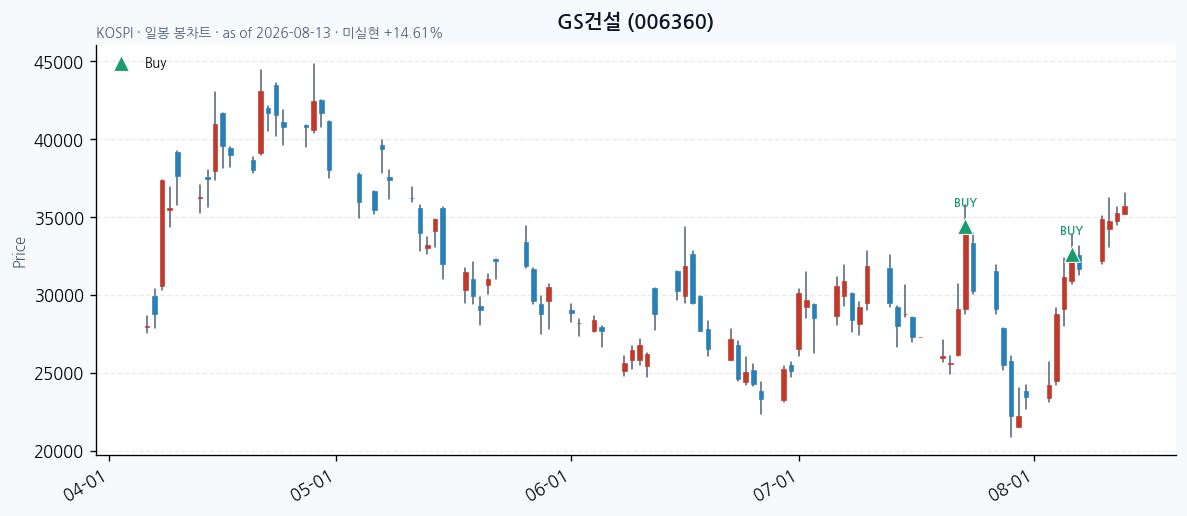The width and height of the screenshot is (1187, 516).
Task: Select the chart title GS건설 (006360)
Action: (636, 23)
